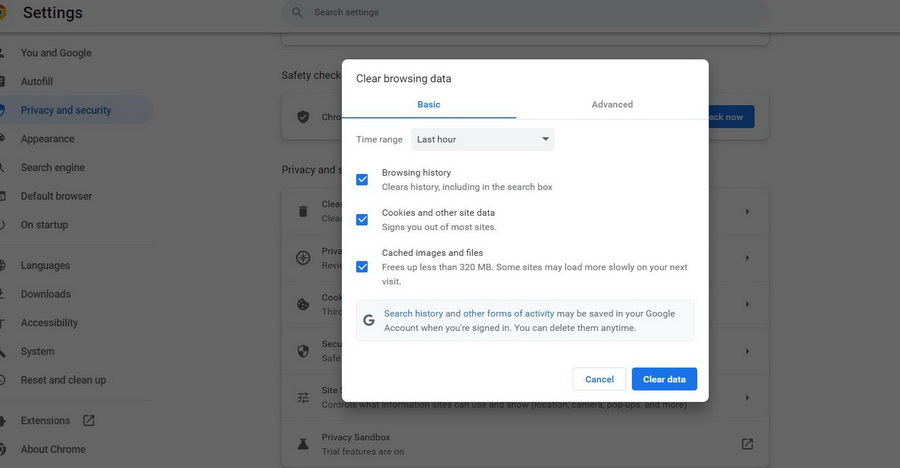Toggle the Cached images and files checkbox
The width and height of the screenshot is (900, 468).
[x=362, y=267]
